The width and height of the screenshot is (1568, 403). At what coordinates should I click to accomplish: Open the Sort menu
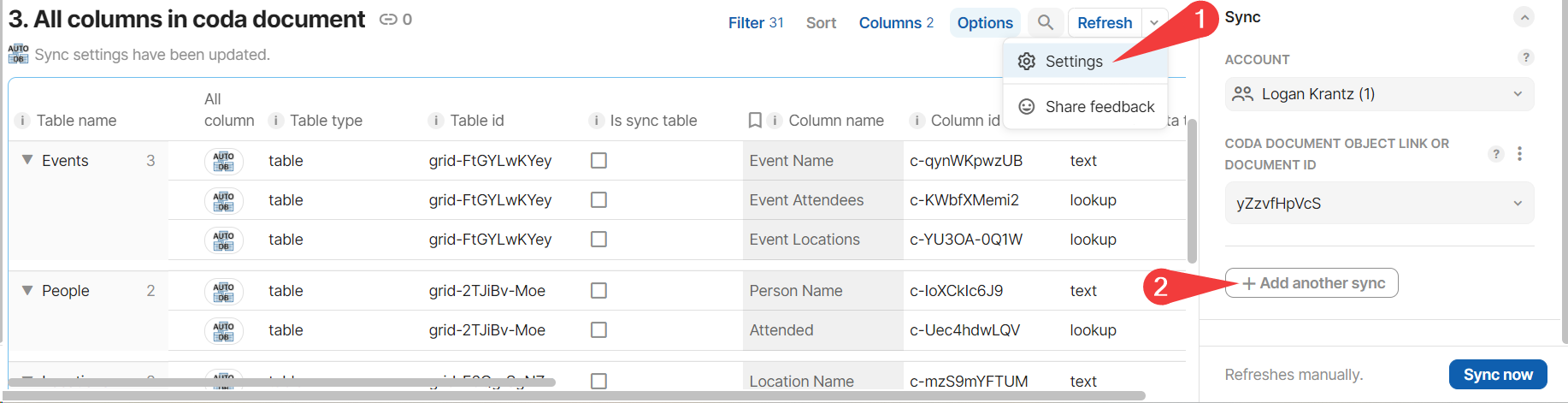click(x=821, y=23)
